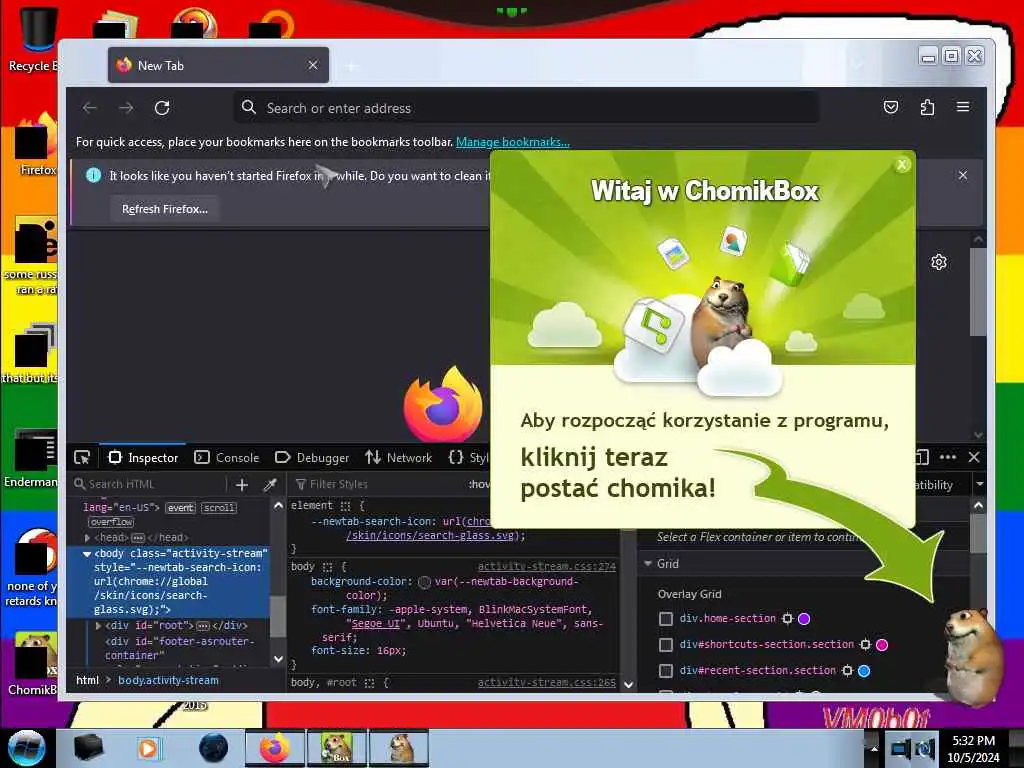The image size is (1024, 768).
Task: Highlight div#shortcuts-section.section target icon
Action: tap(865, 645)
